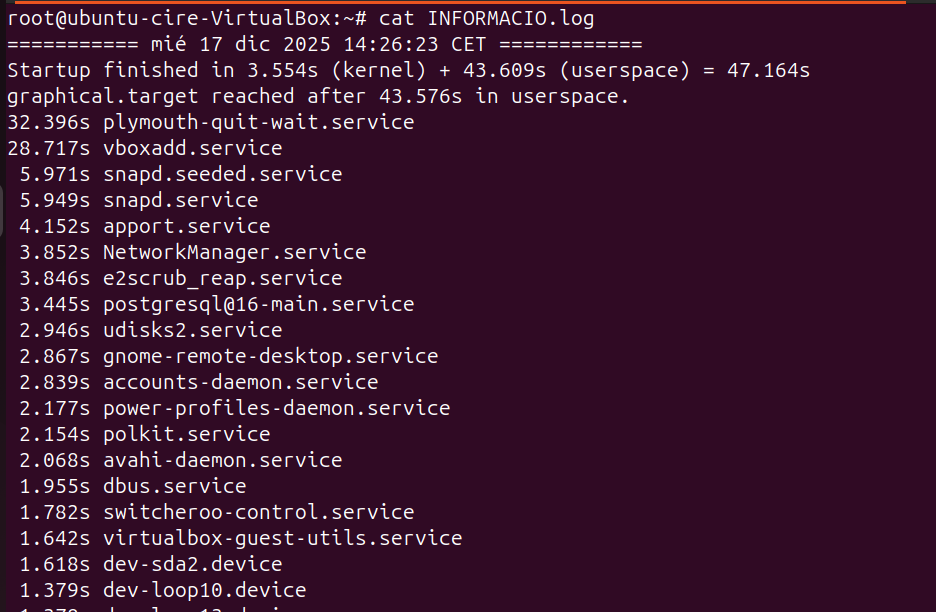Click the virtualbox-guest-utils.service line
This screenshot has width=936, height=612.
[x=282, y=538]
